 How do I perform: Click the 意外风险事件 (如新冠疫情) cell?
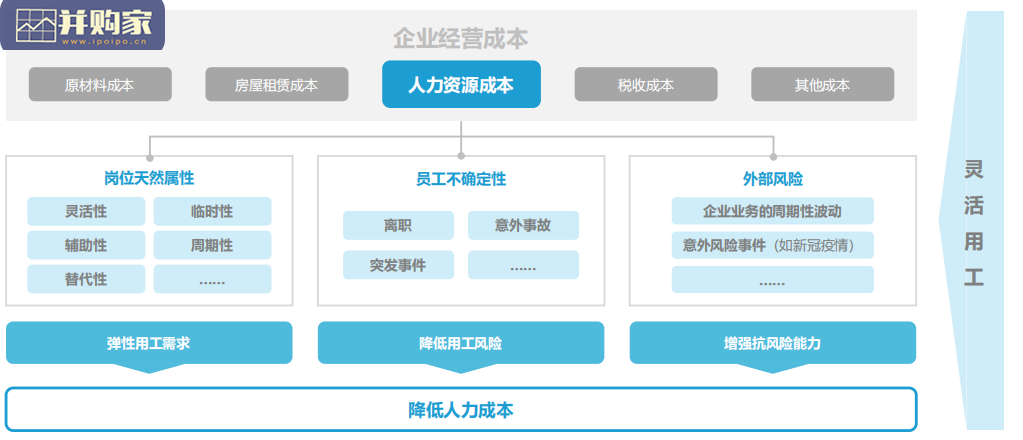772,245
